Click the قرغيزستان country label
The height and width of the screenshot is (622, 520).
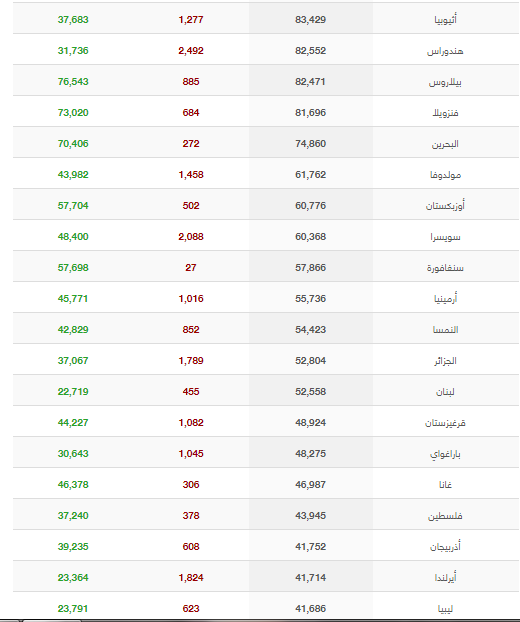click(x=445, y=423)
